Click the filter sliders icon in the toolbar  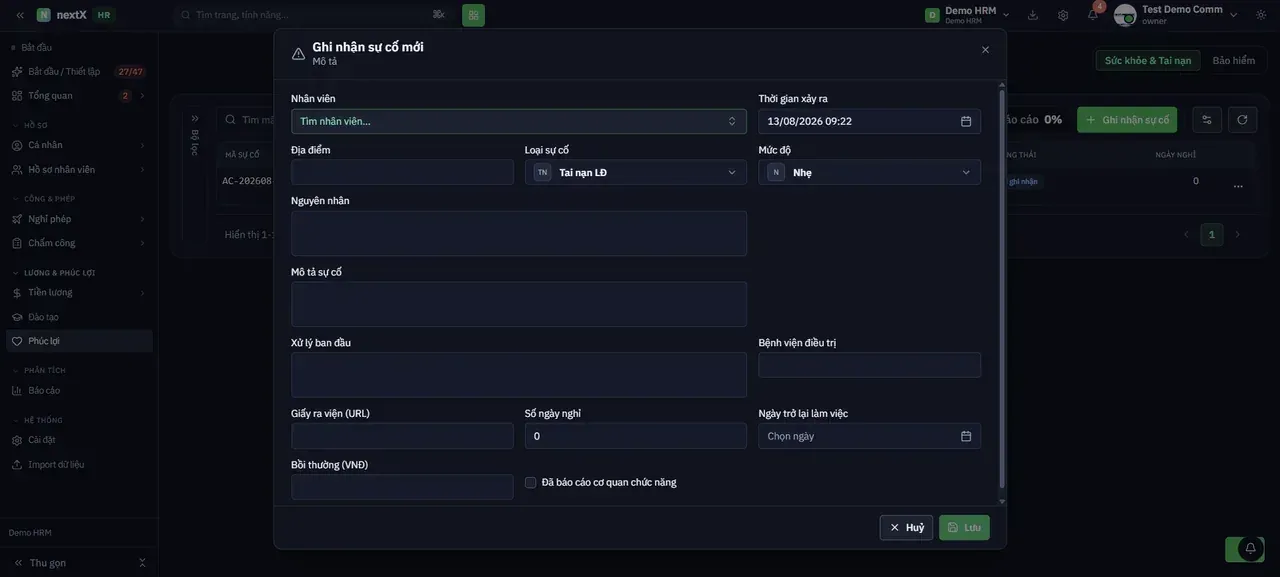tap(1207, 120)
